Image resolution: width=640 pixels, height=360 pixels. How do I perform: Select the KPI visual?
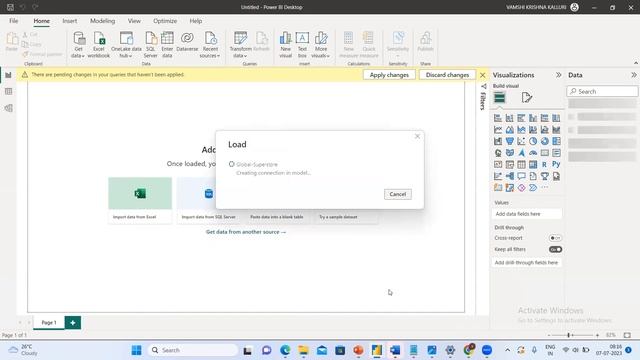pos(498,164)
